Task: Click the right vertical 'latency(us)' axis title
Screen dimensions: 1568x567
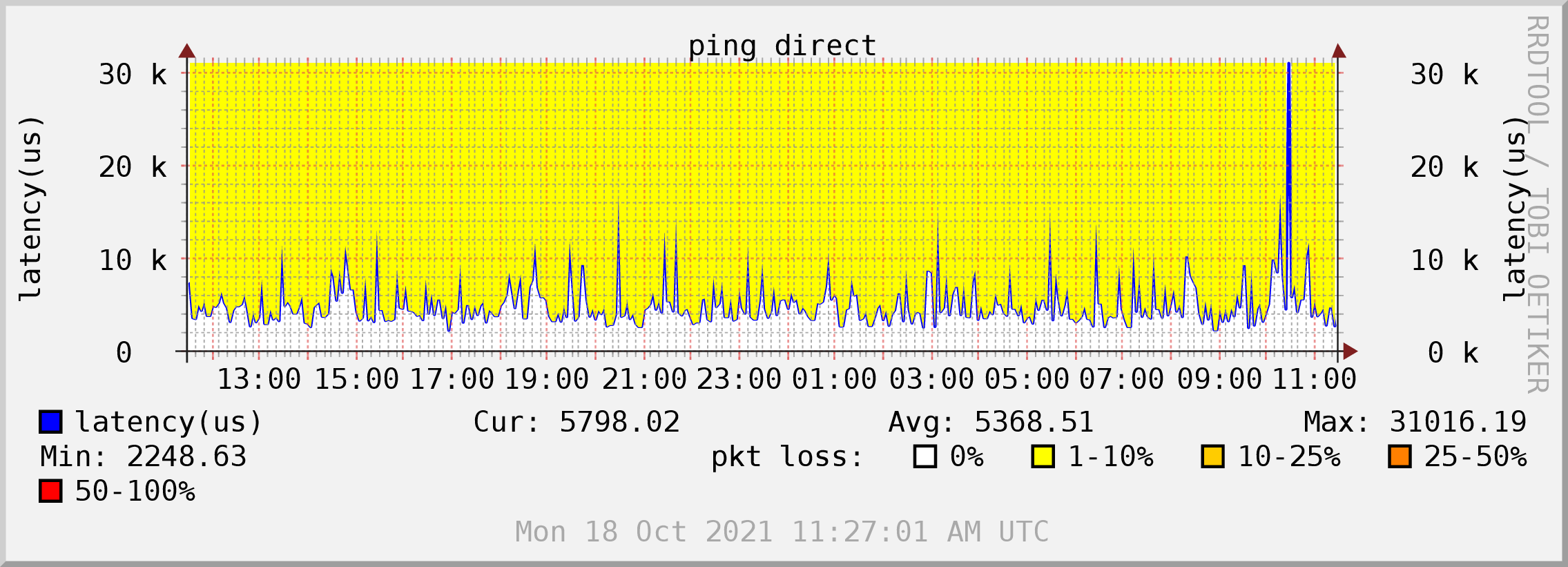Action: [1516, 208]
